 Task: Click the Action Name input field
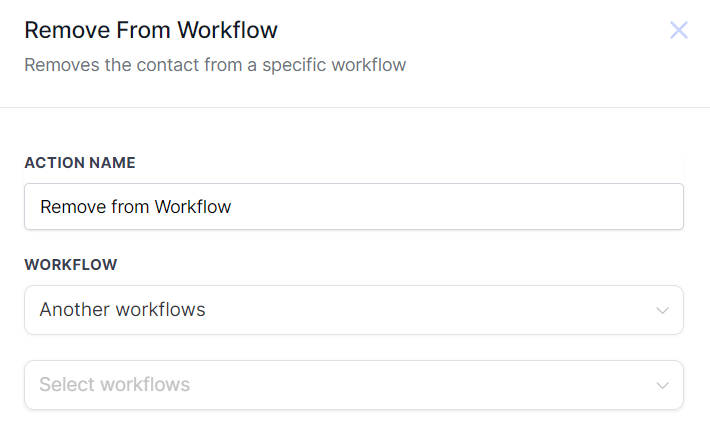[353, 207]
